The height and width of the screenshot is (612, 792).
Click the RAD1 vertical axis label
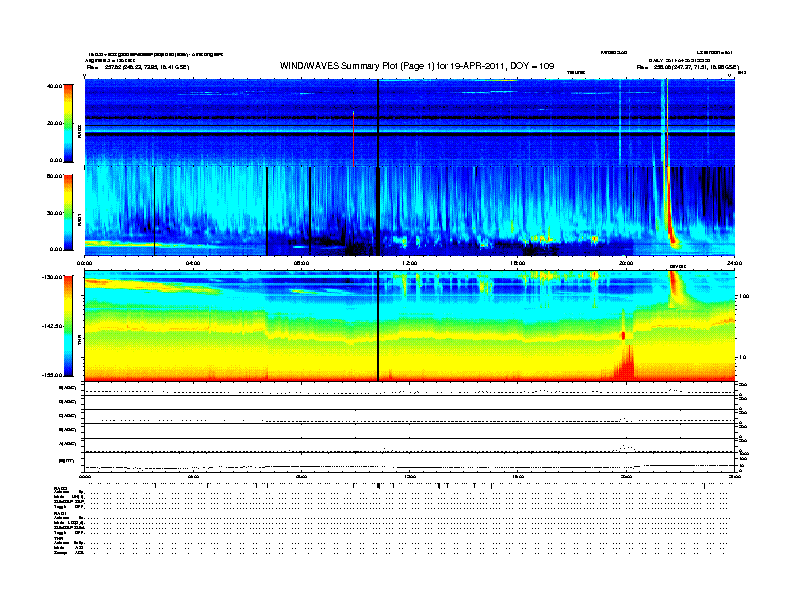pos(79,219)
